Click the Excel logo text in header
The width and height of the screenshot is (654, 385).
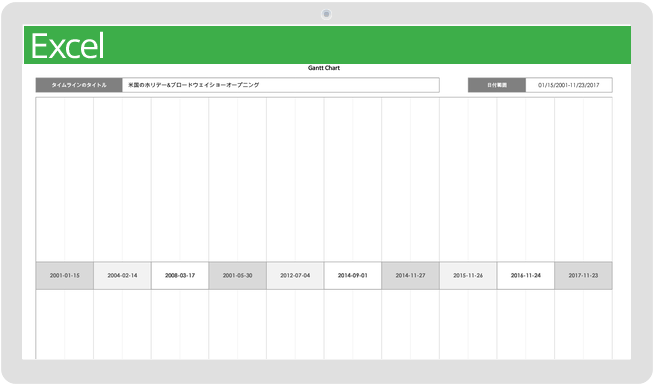(x=68, y=46)
